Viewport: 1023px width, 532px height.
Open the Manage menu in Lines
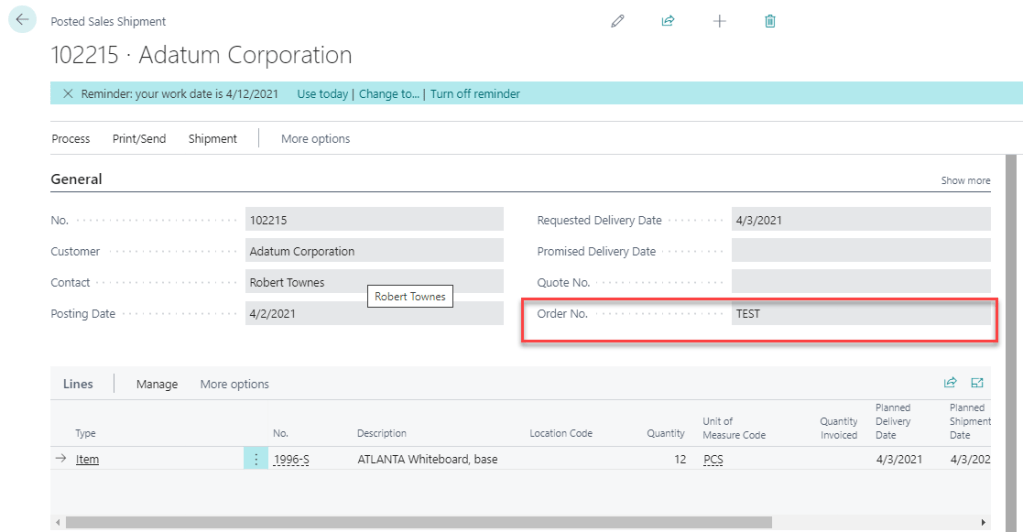[157, 384]
